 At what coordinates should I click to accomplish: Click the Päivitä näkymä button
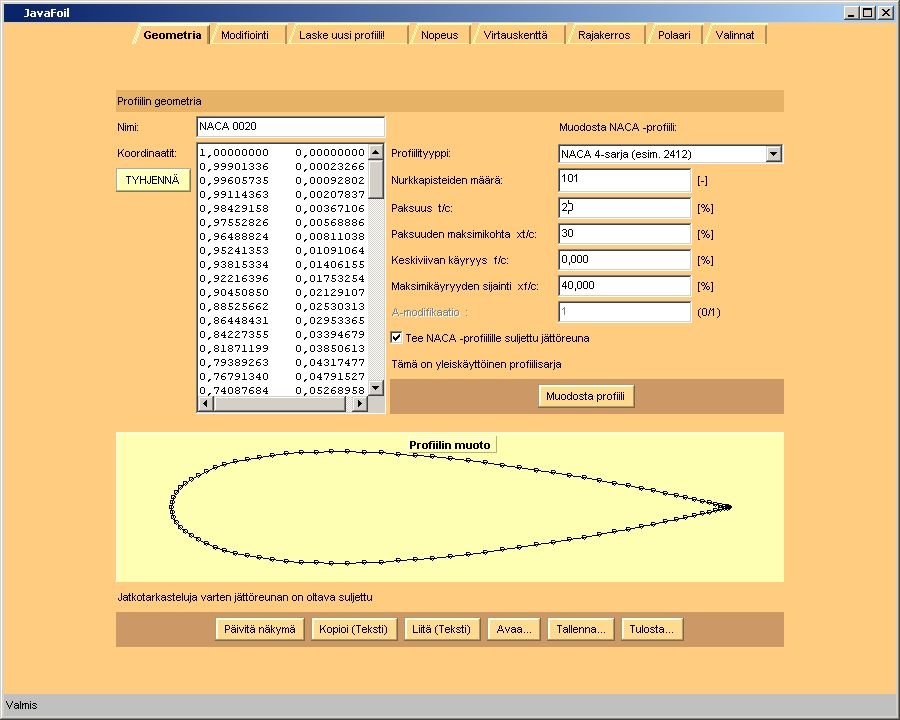coord(259,629)
